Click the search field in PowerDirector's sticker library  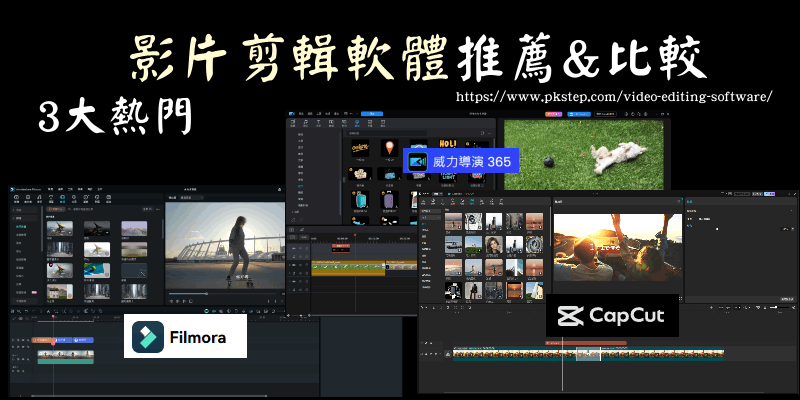(x=387, y=133)
